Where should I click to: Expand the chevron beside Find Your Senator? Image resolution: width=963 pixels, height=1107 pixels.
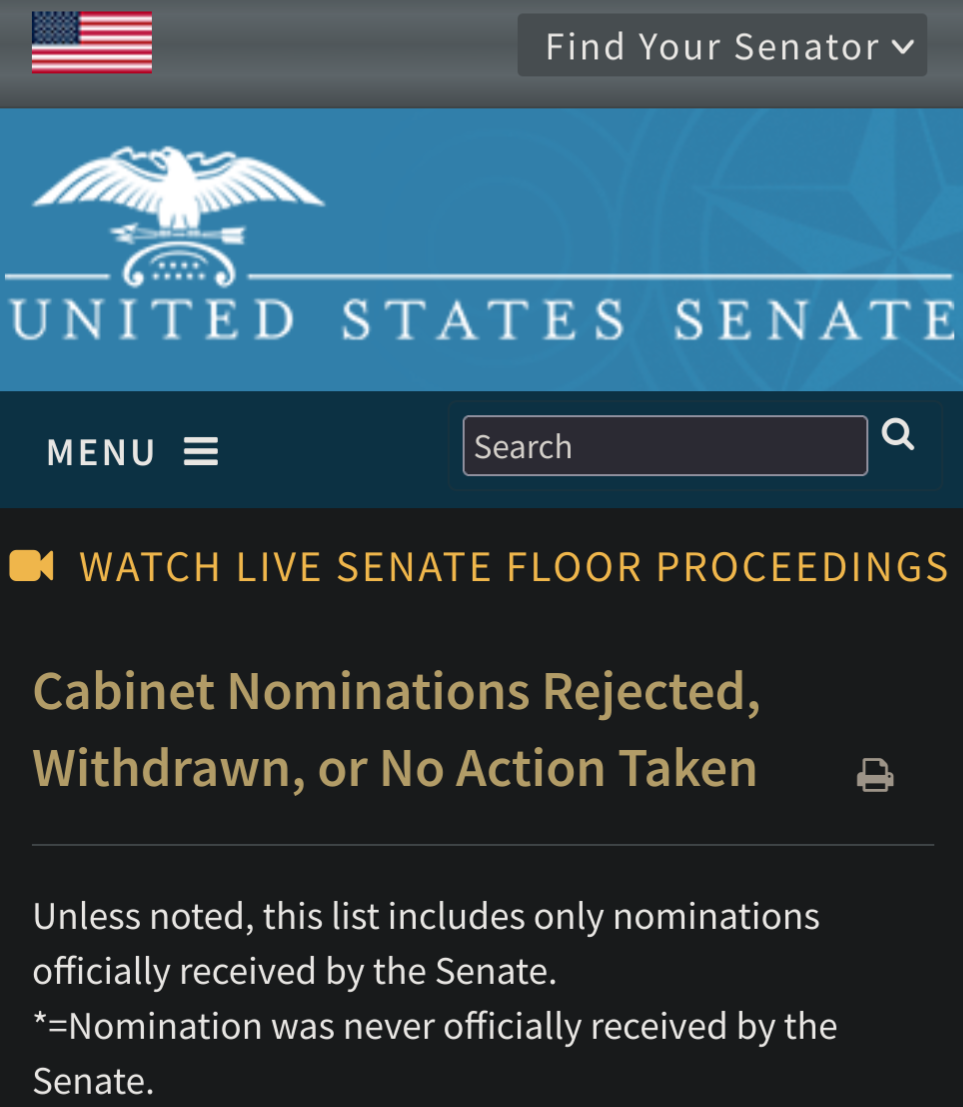[903, 47]
